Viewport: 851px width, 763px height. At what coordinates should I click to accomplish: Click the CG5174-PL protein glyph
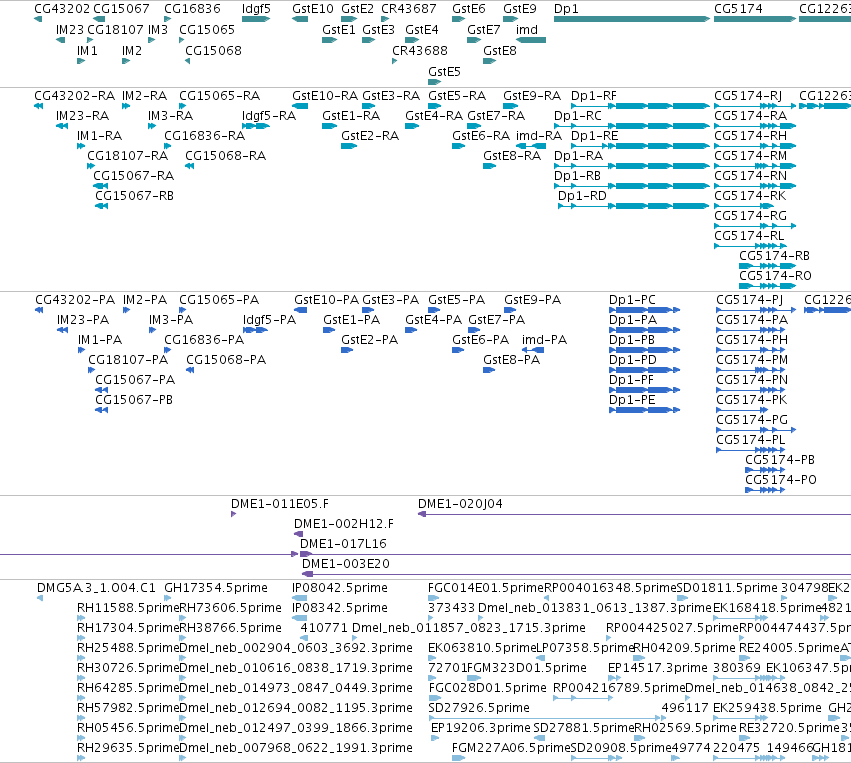[751, 450]
